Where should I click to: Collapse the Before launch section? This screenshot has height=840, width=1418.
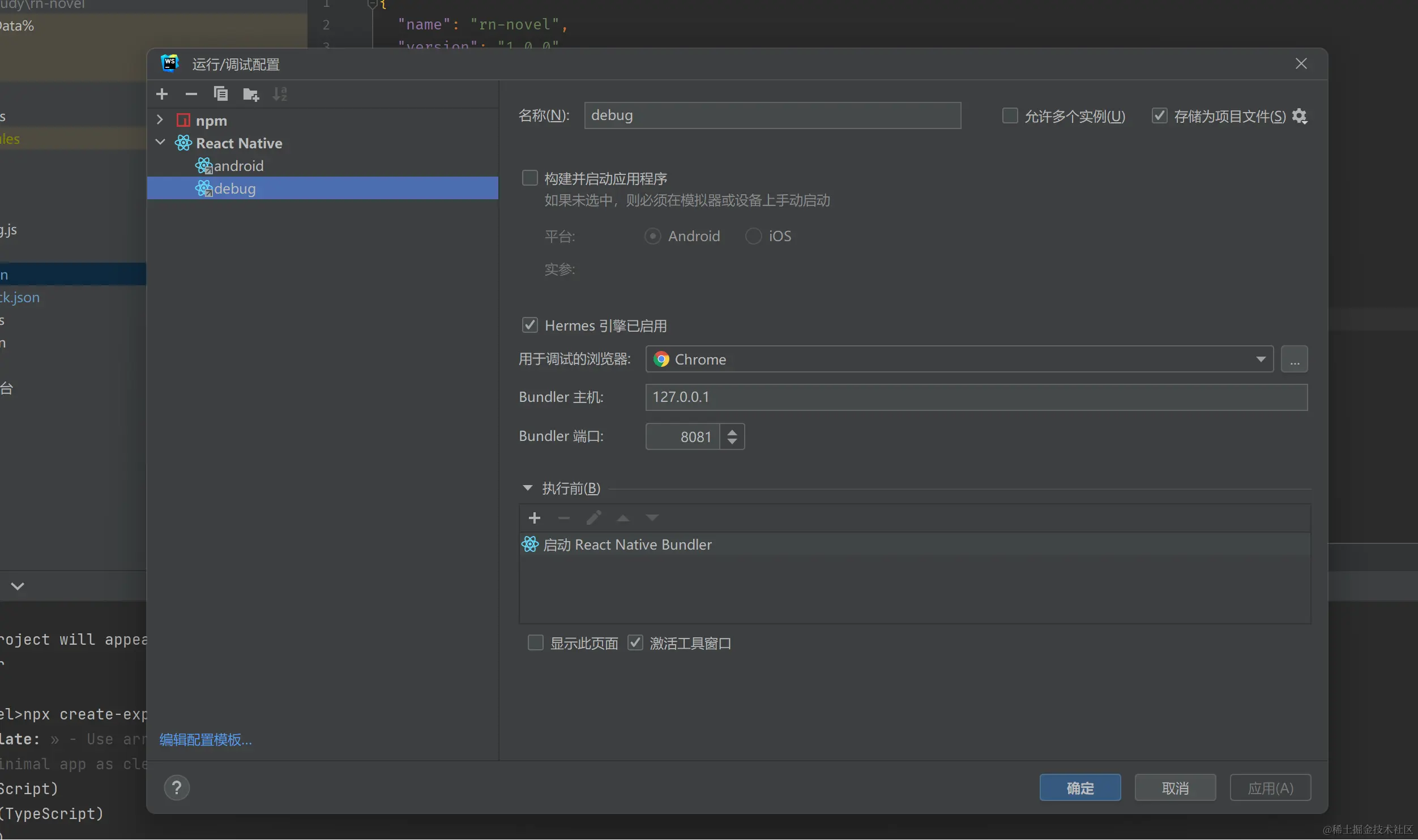pyautogui.click(x=527, y=488)
